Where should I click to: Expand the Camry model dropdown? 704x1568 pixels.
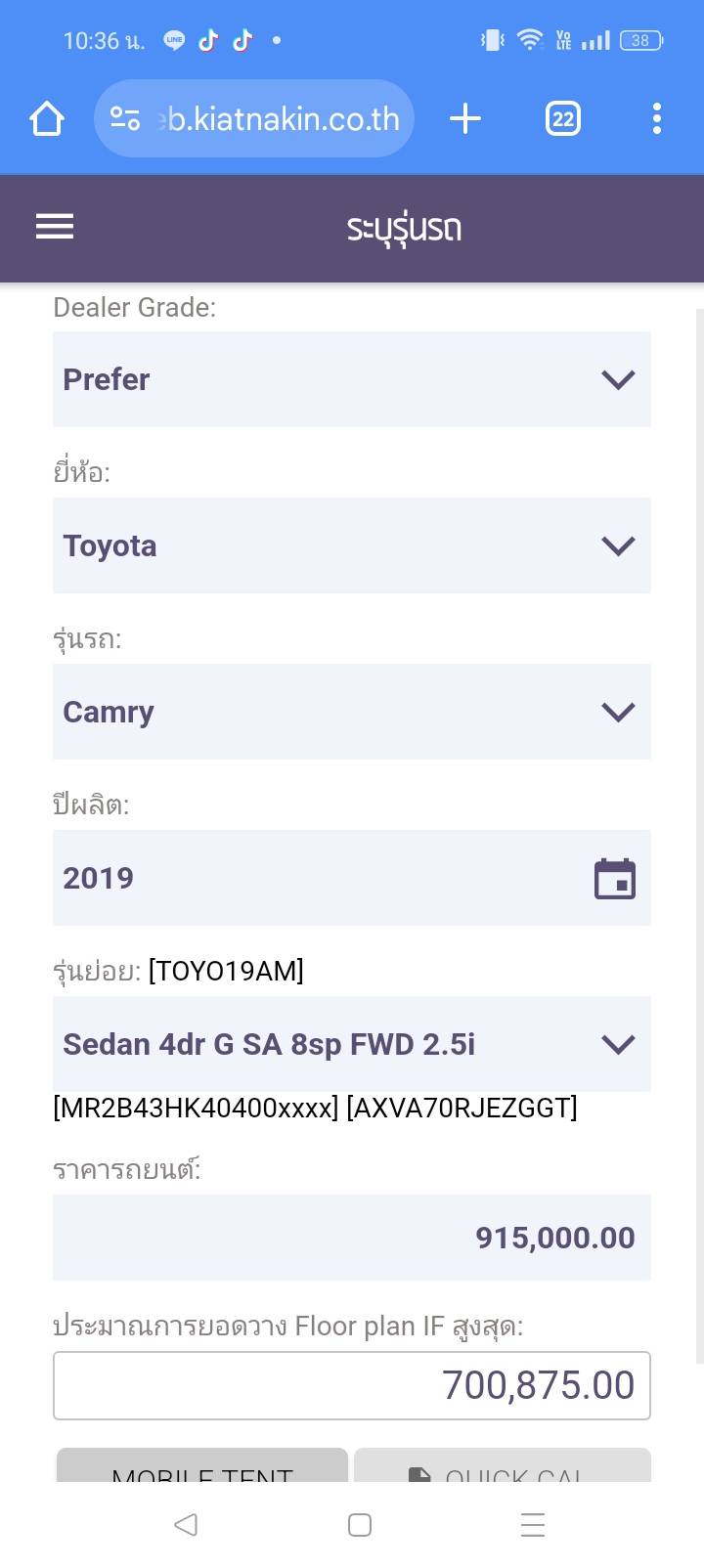point(352,712)
